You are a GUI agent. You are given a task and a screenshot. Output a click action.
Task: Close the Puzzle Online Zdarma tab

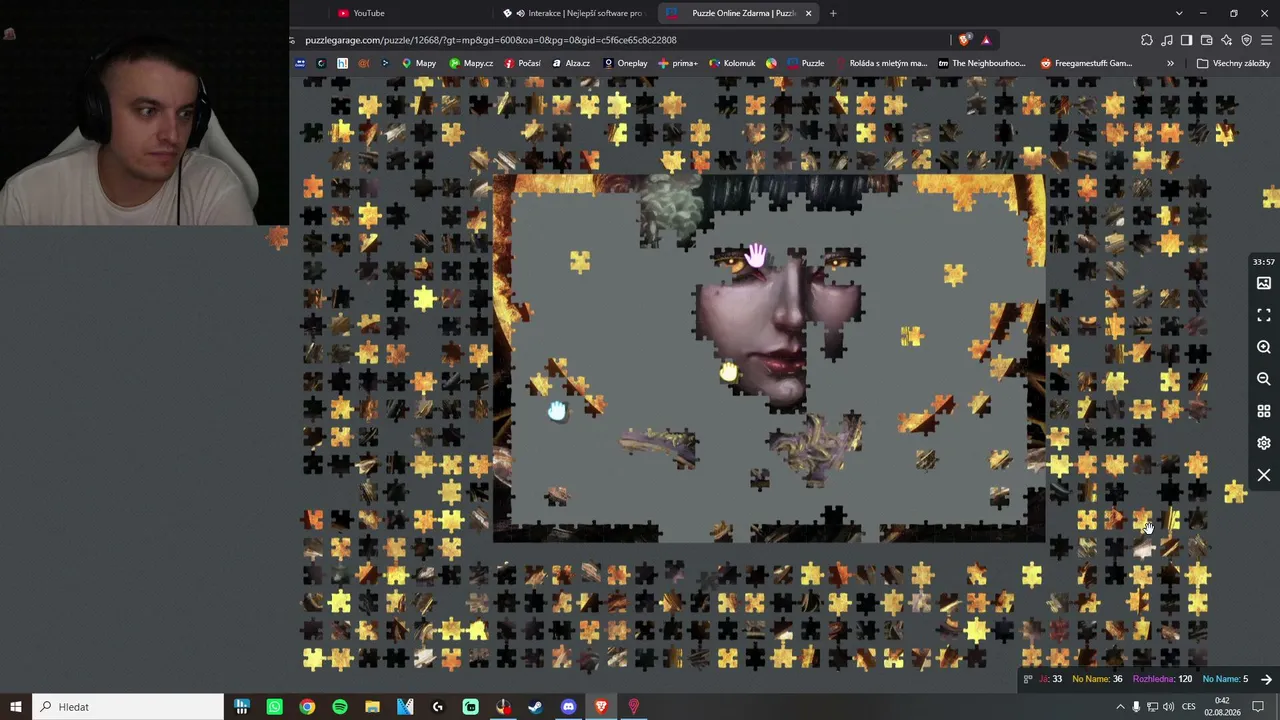(808, 13)
